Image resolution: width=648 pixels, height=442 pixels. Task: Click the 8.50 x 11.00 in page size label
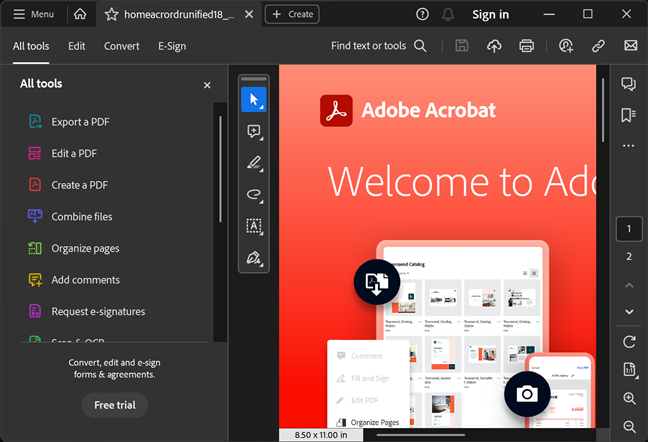(x=321, y=435)
